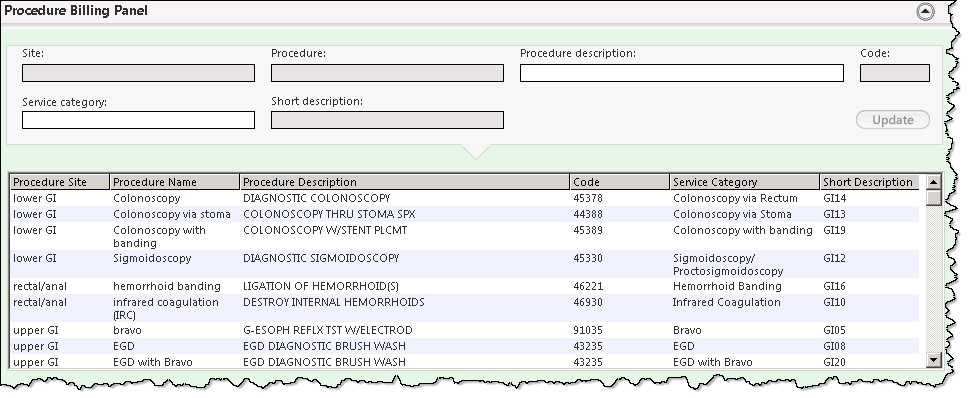Sort by Procedure Description column header
968x398 pixels.
[404, 182]
